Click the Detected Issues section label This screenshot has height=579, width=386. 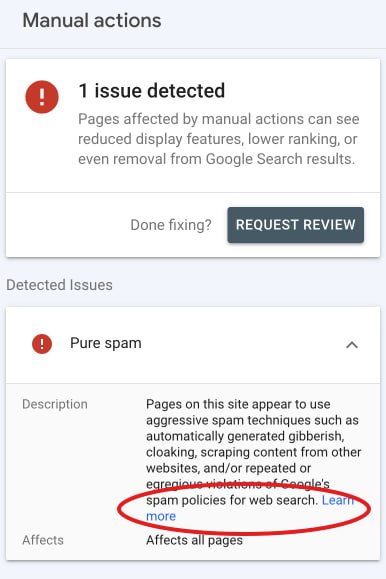click(59, 285)
